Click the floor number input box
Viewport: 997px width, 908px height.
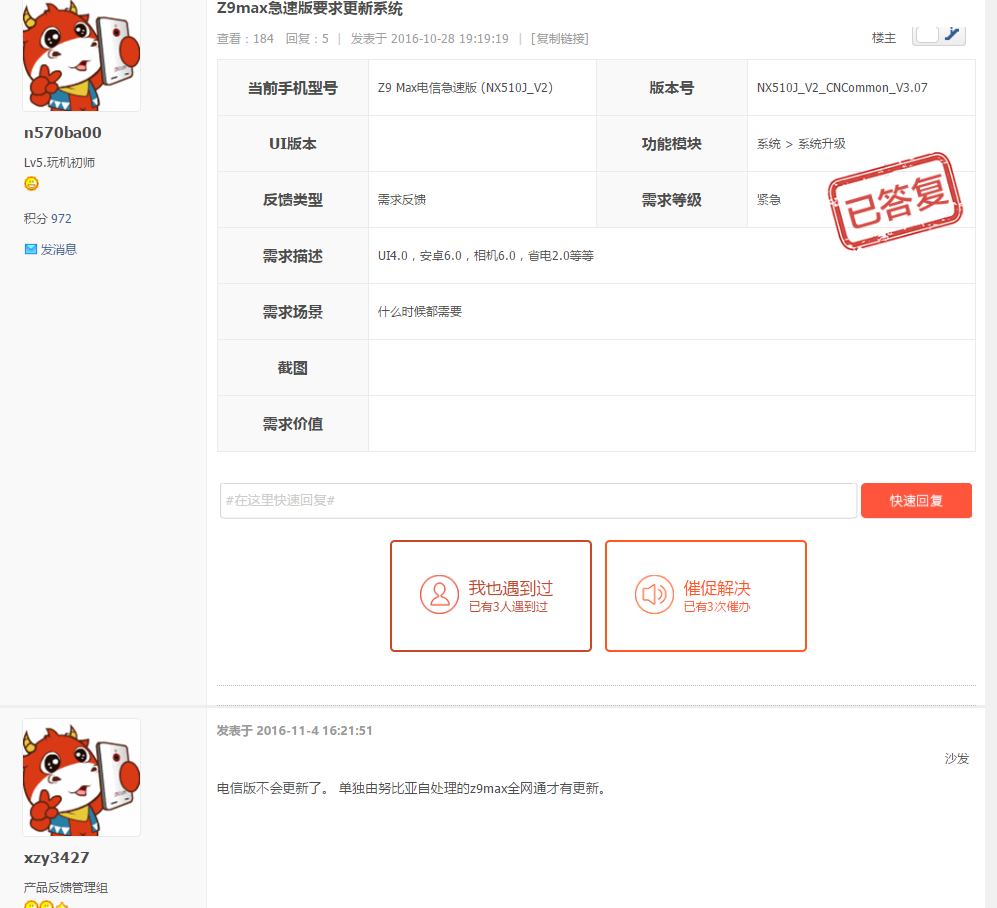click(x=926, y=34)
